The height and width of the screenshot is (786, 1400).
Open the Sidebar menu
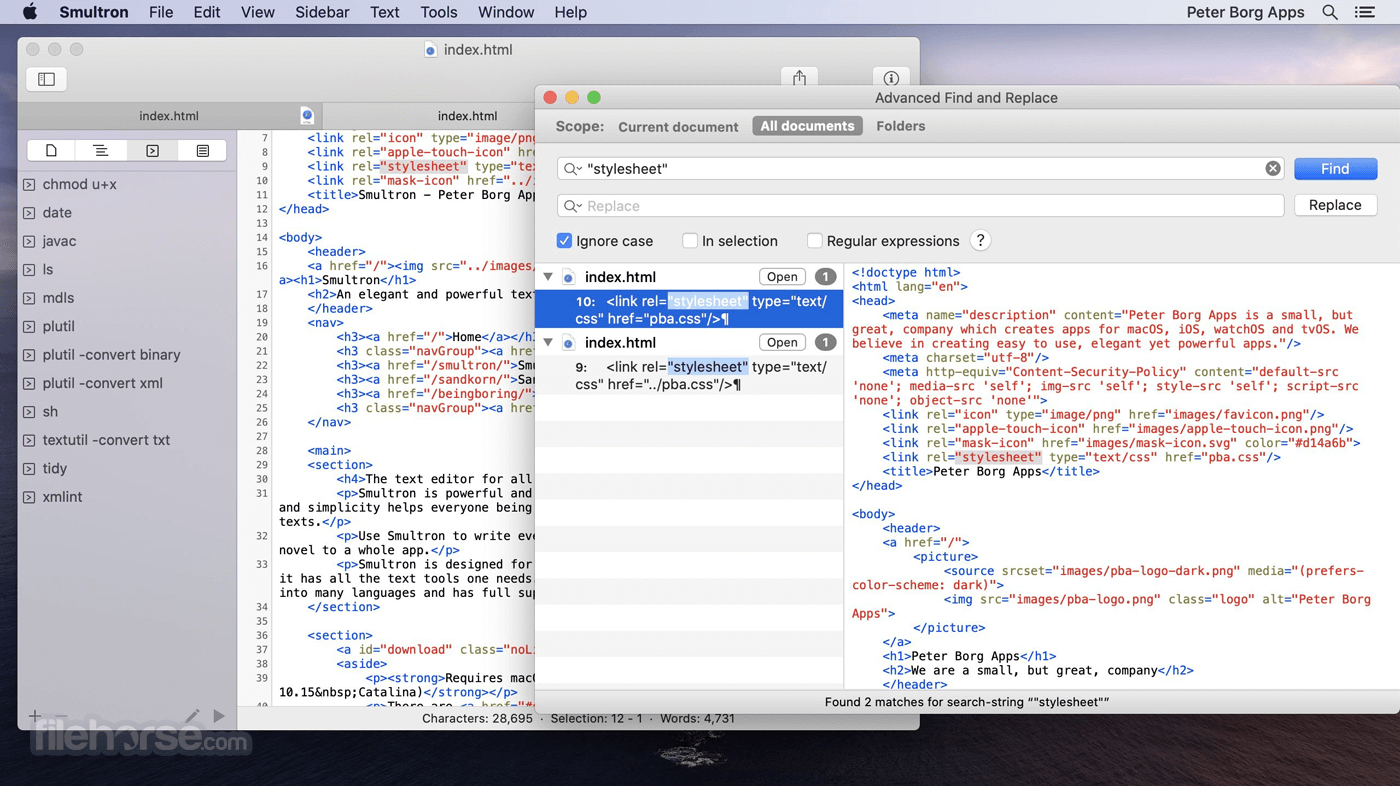[322, 12]
